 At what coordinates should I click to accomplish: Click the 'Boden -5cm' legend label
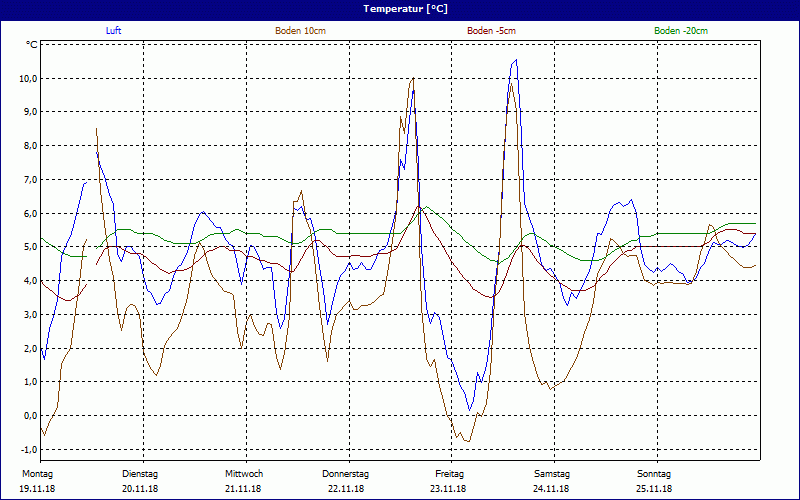(491, 31)
